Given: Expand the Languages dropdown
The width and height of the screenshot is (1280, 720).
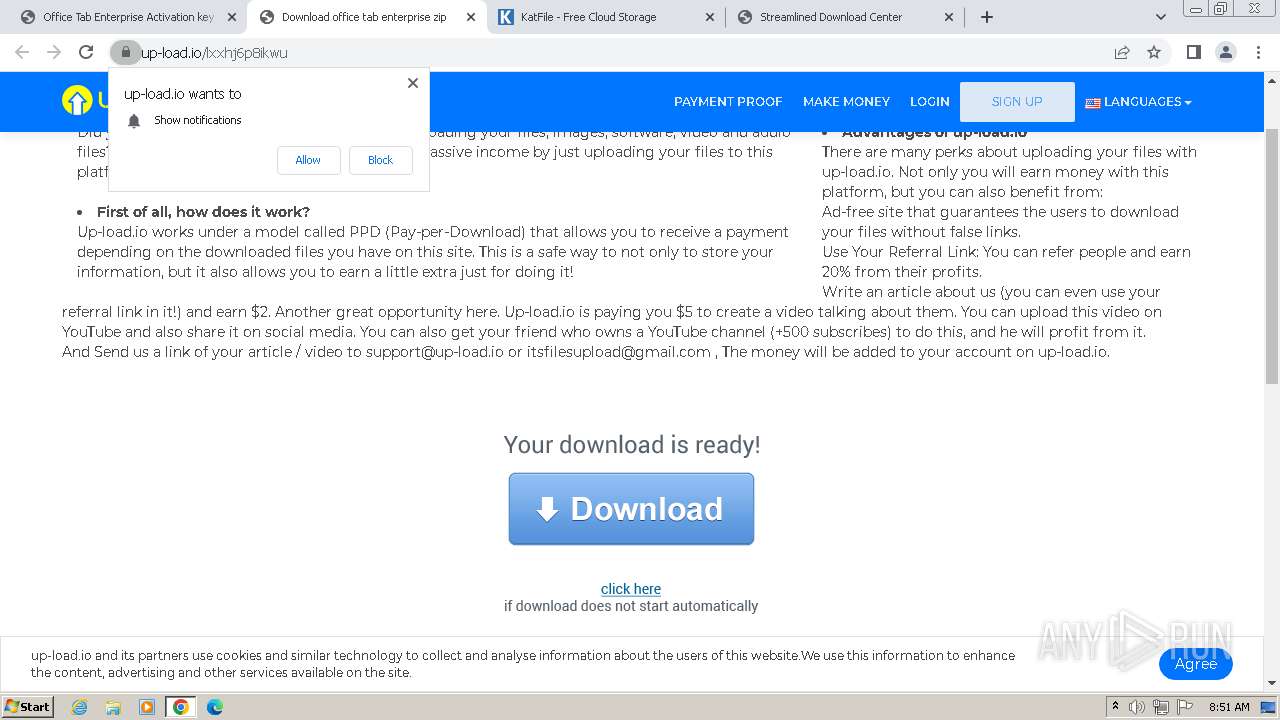Looking at the screenshot, I should tap(1138, 102).
